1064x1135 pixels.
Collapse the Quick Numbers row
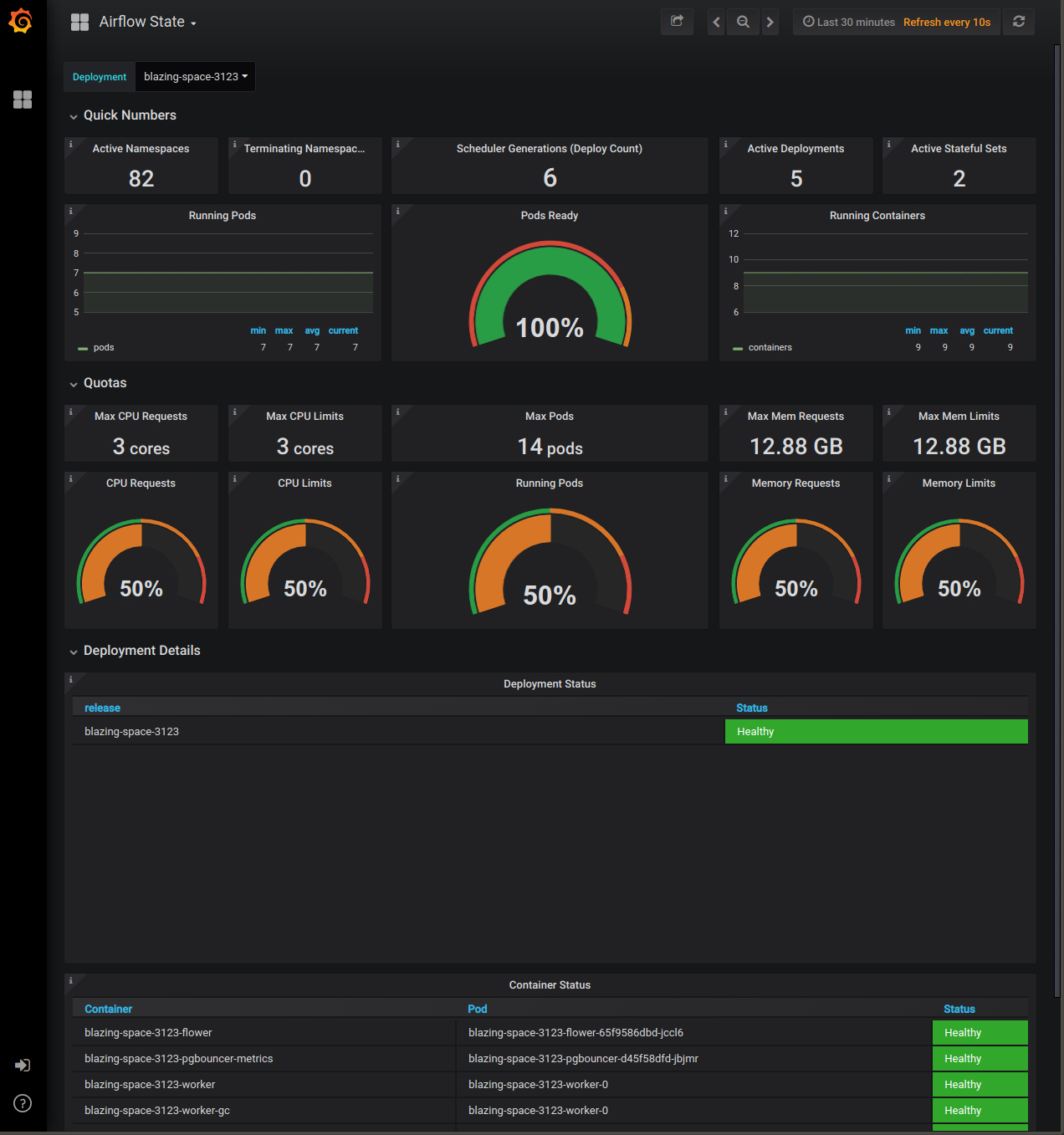pos(130,115)
